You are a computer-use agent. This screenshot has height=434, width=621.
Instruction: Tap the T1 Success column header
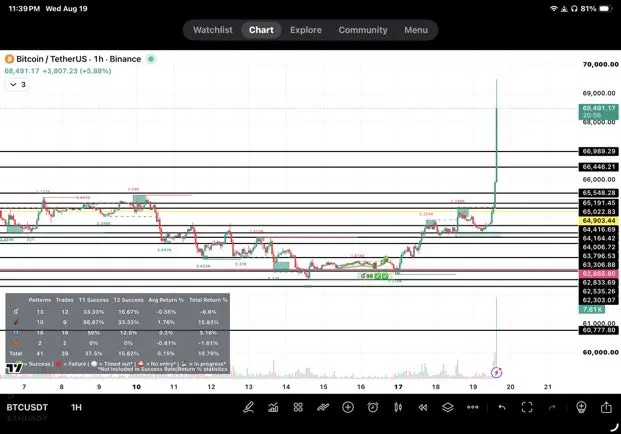coord(93,300)
